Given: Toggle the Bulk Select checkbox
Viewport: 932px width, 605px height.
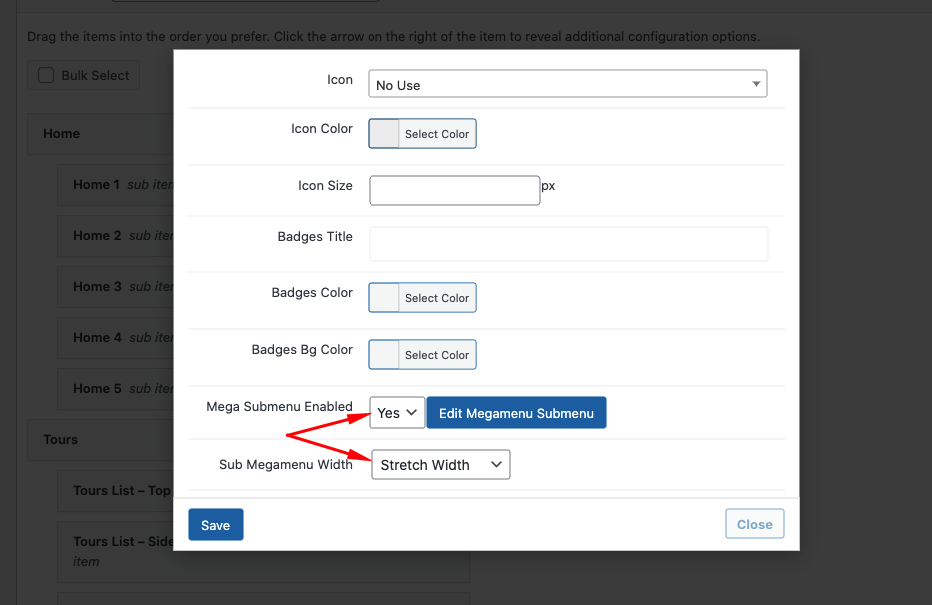Looking at the screenshot, I should 46,75.
